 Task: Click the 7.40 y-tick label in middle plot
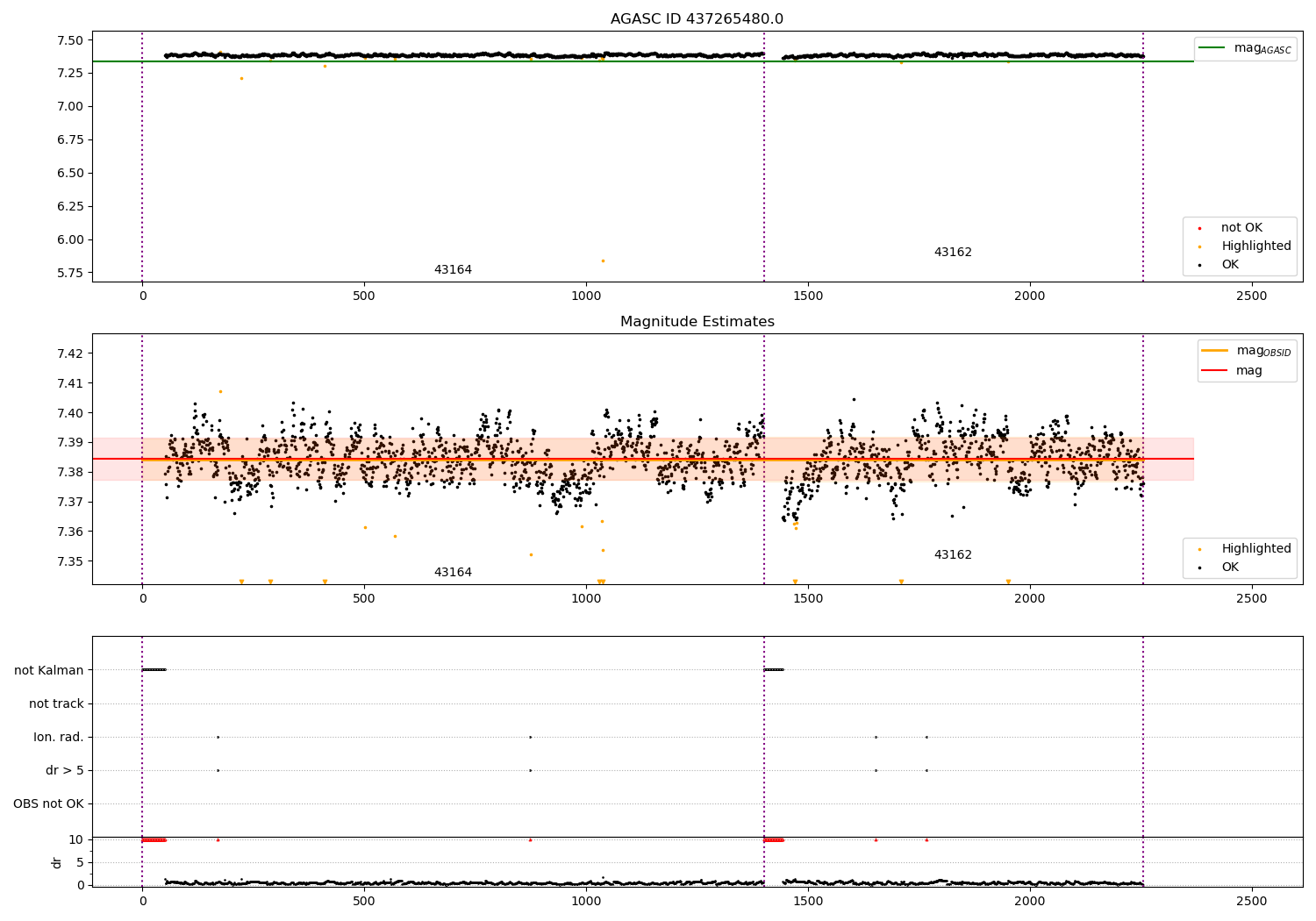pos(70,413)
